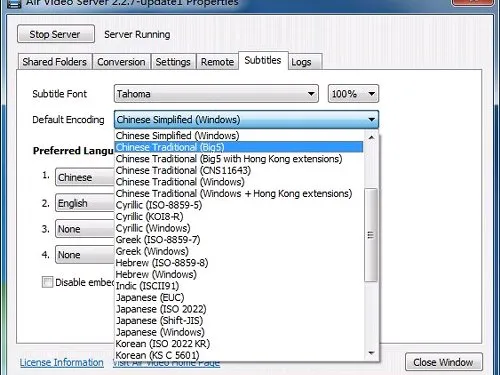Choose Chinese Simplified (Windows) list entry
The image size is (500, 375).
(239, 136)
